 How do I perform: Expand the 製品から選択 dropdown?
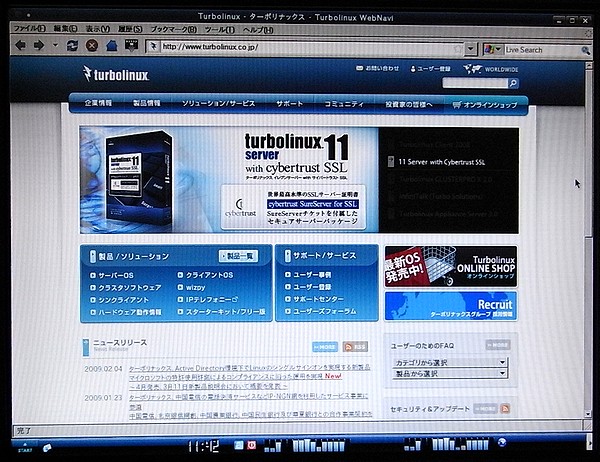(x=450, y=374)
